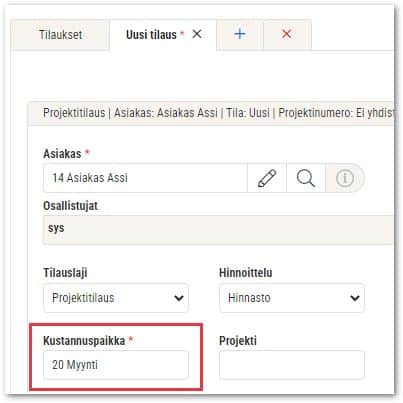The width and height of the screenshot is (403, 403).
Task: Click the pencil edit icon for Asiakas
Action: point(267,178)
